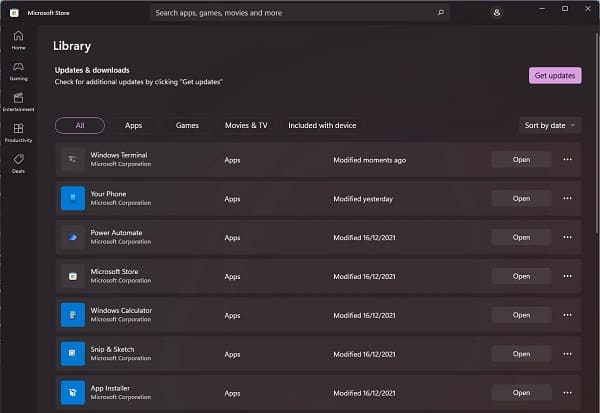Click the Get updates button
The height and width of the screenshot is (413, 600).
[x=555, y=75]
